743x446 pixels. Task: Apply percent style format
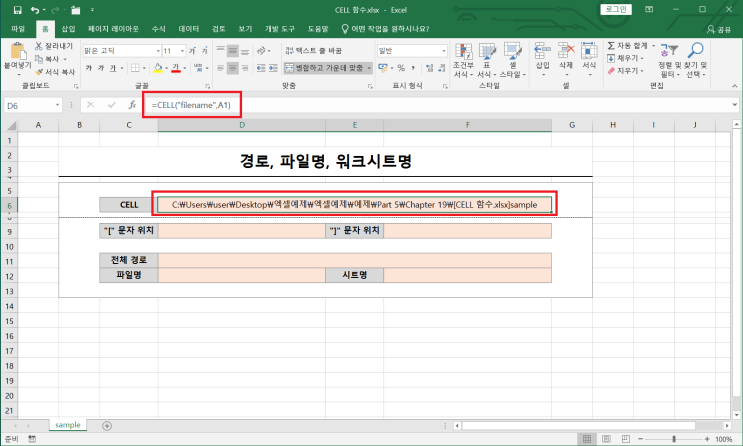(401, 68)
